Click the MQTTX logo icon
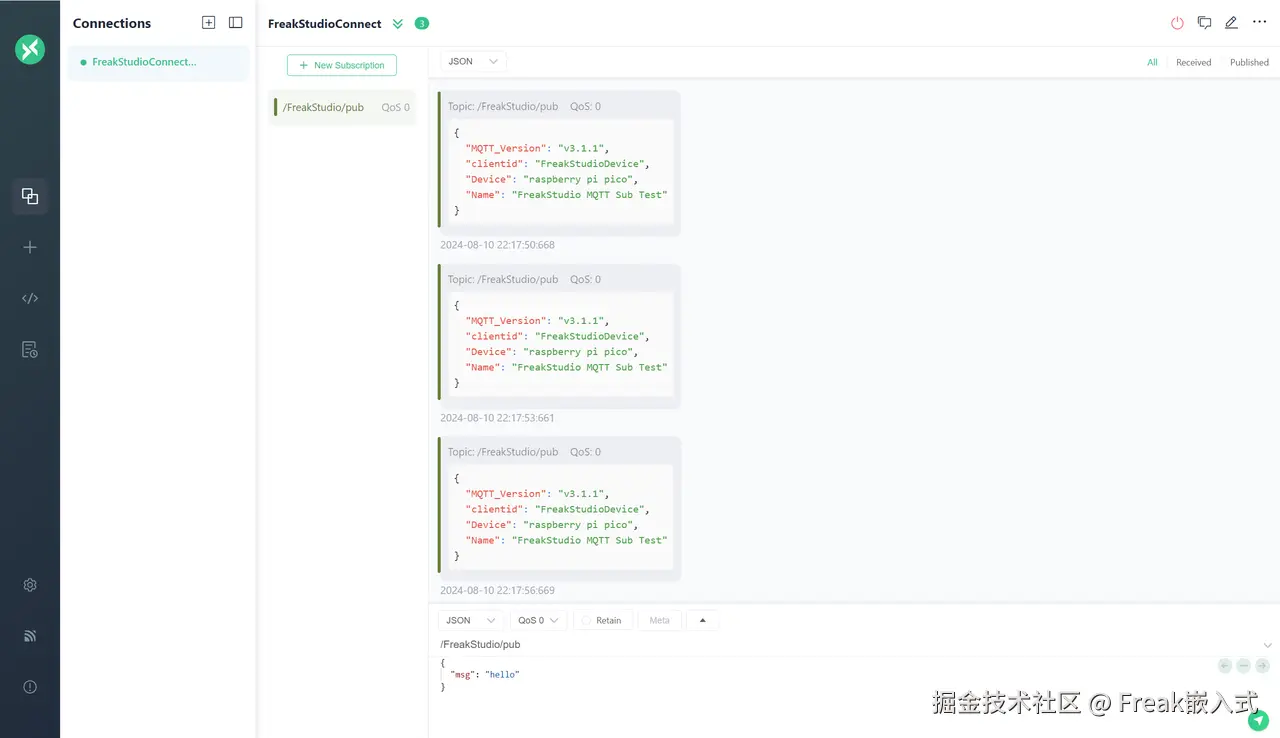This screenshot has height=738, width=1280. 30,49
